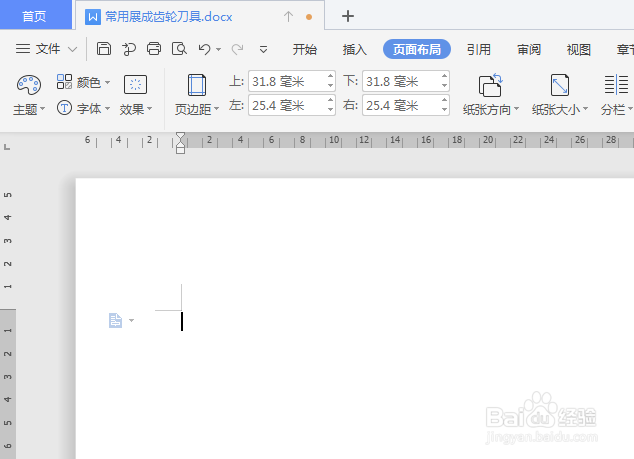
Task: Decrease the bottom margin with down stepper
Action: (444, 86)
